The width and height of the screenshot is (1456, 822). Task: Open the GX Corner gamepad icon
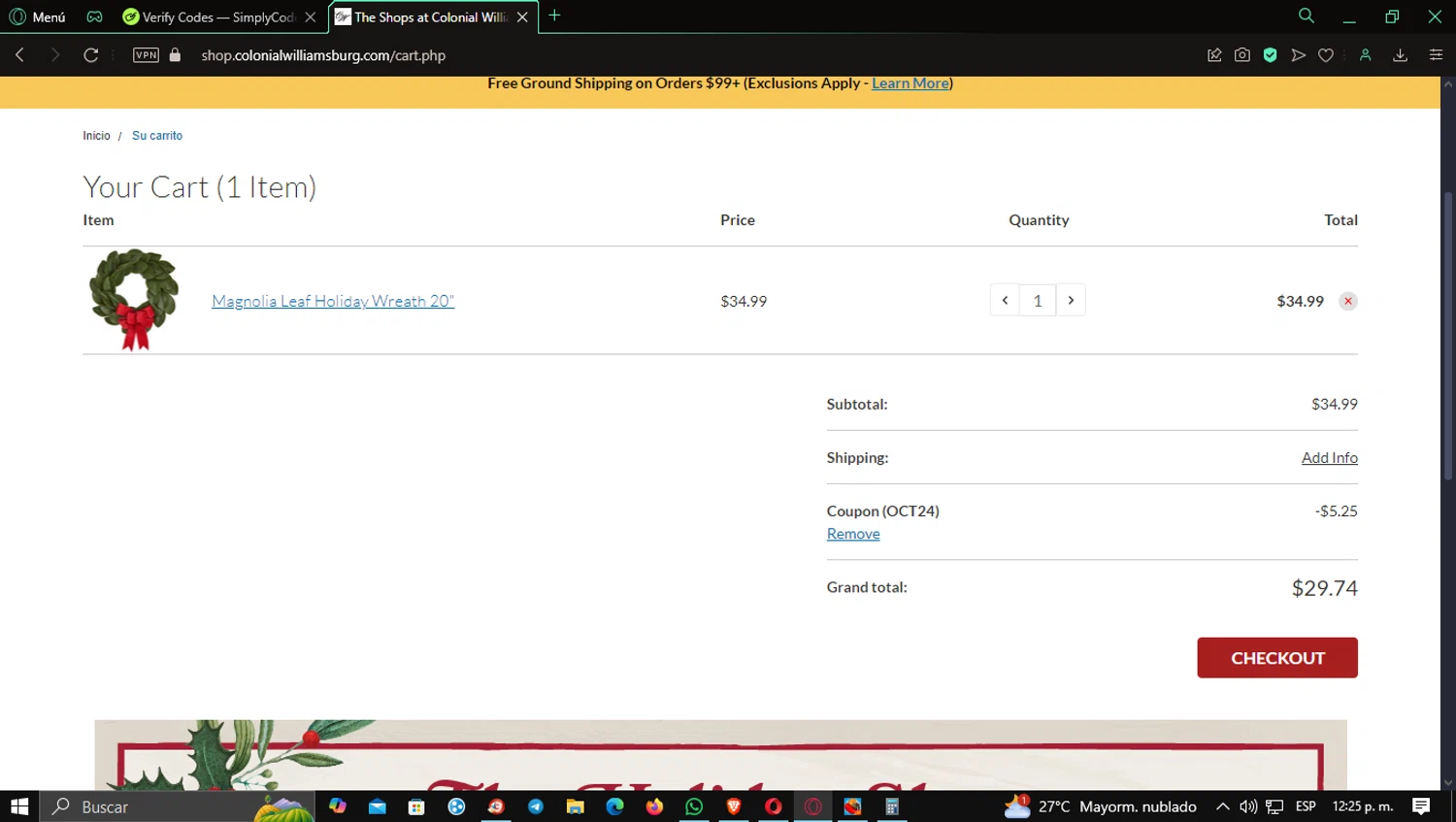click(x=94, y=16)
